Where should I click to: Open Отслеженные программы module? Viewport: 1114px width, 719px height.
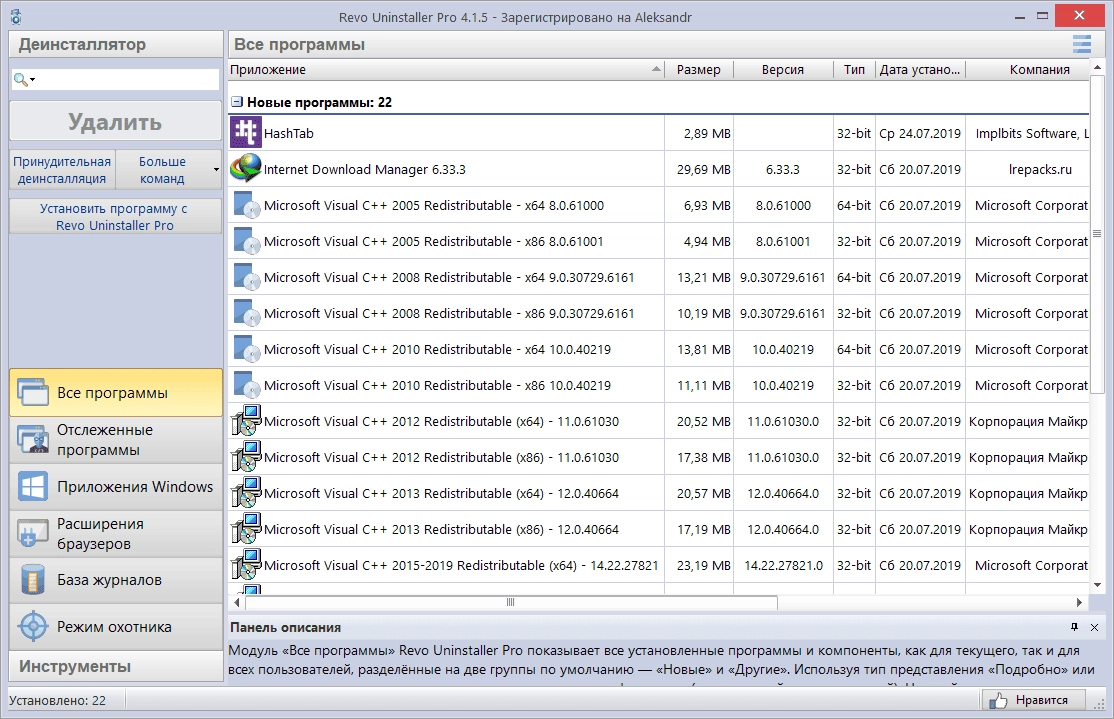pyautogui.click(x=116, y=440)
